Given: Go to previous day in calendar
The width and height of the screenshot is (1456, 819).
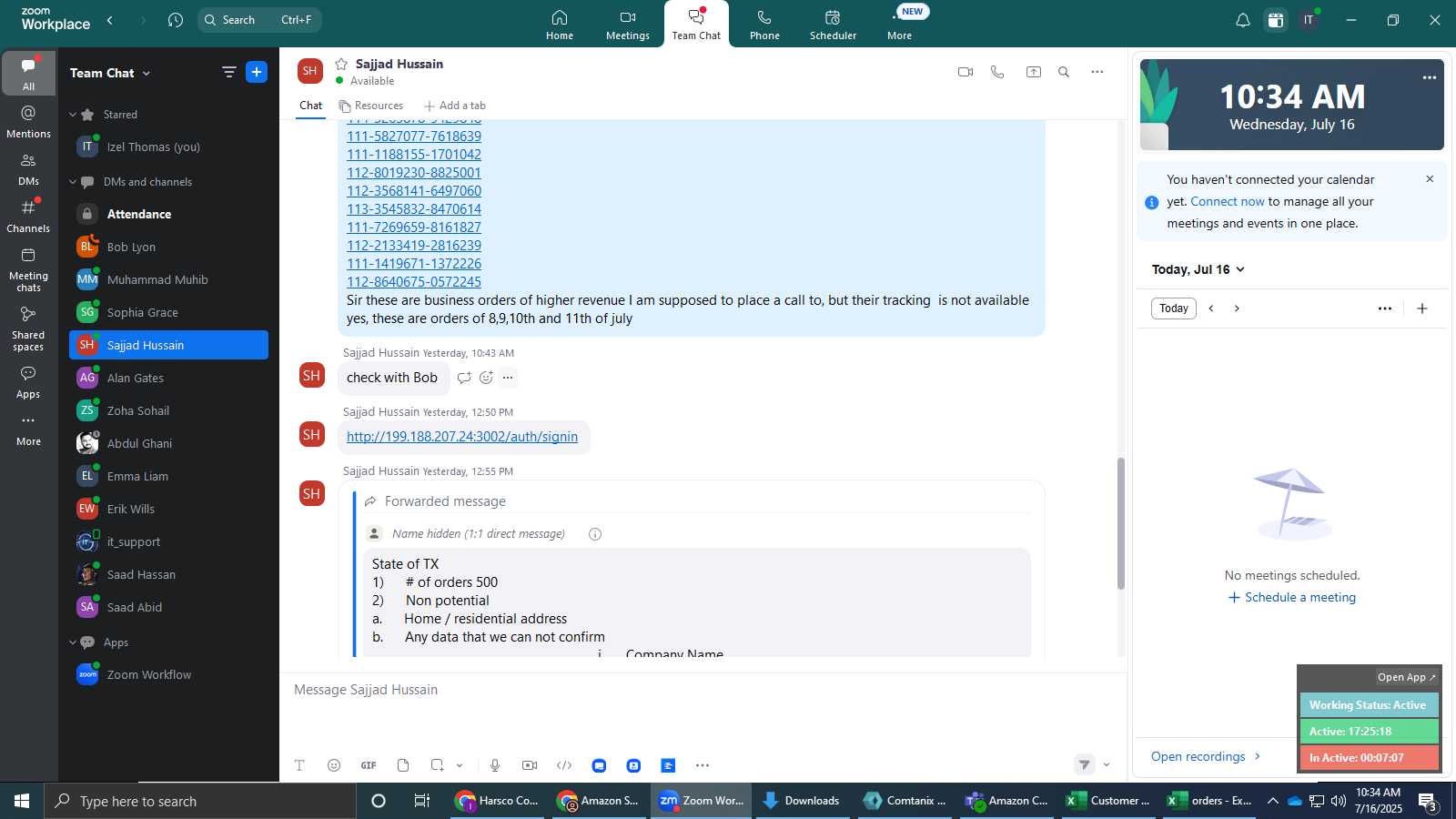Looking at the screenshot, I should click(x=1211, y=308).
